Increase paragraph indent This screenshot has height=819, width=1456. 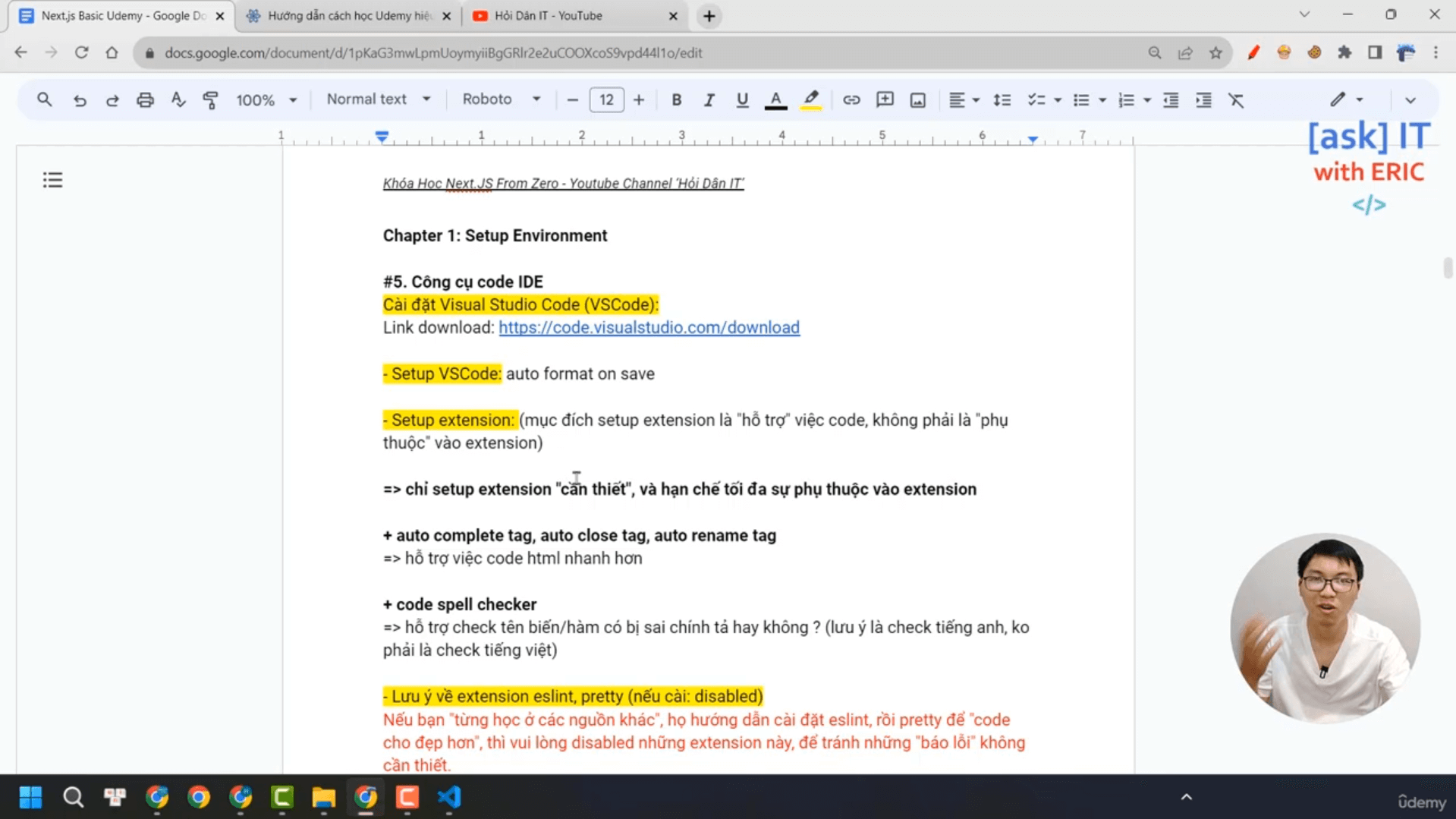[1203, 99]
